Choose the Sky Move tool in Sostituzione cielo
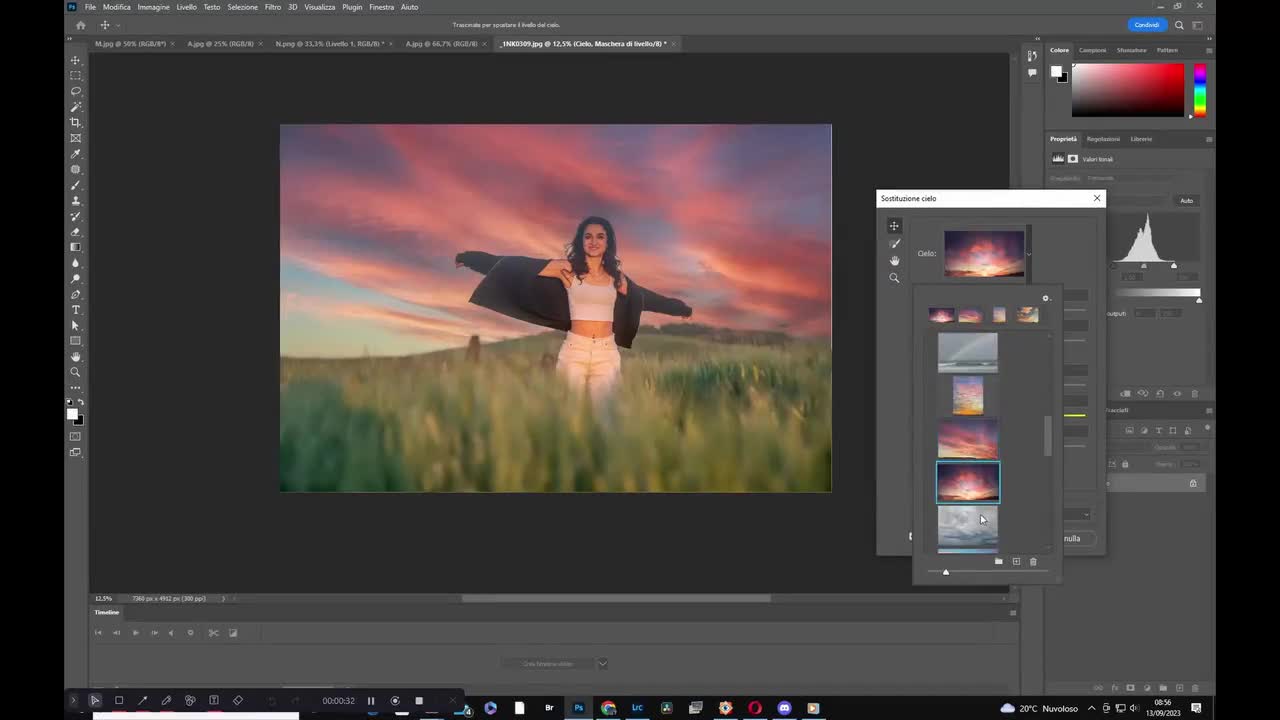This screenshot has width=1280, height=720. click(894, 226)
